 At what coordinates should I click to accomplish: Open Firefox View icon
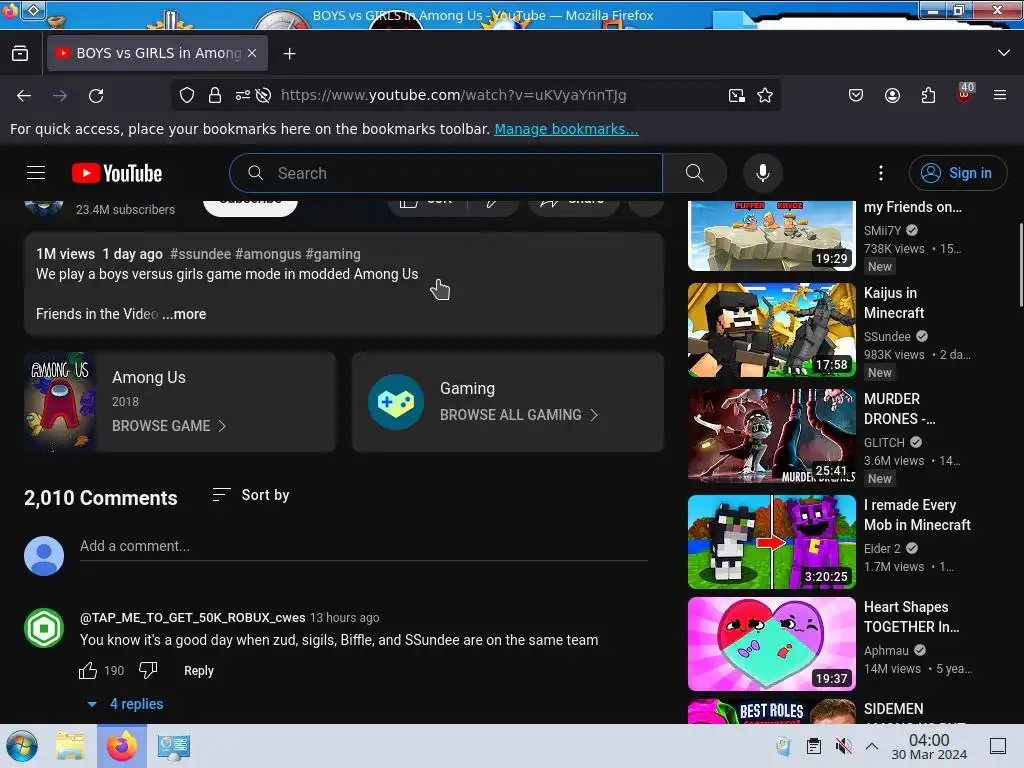pos(20,54)
